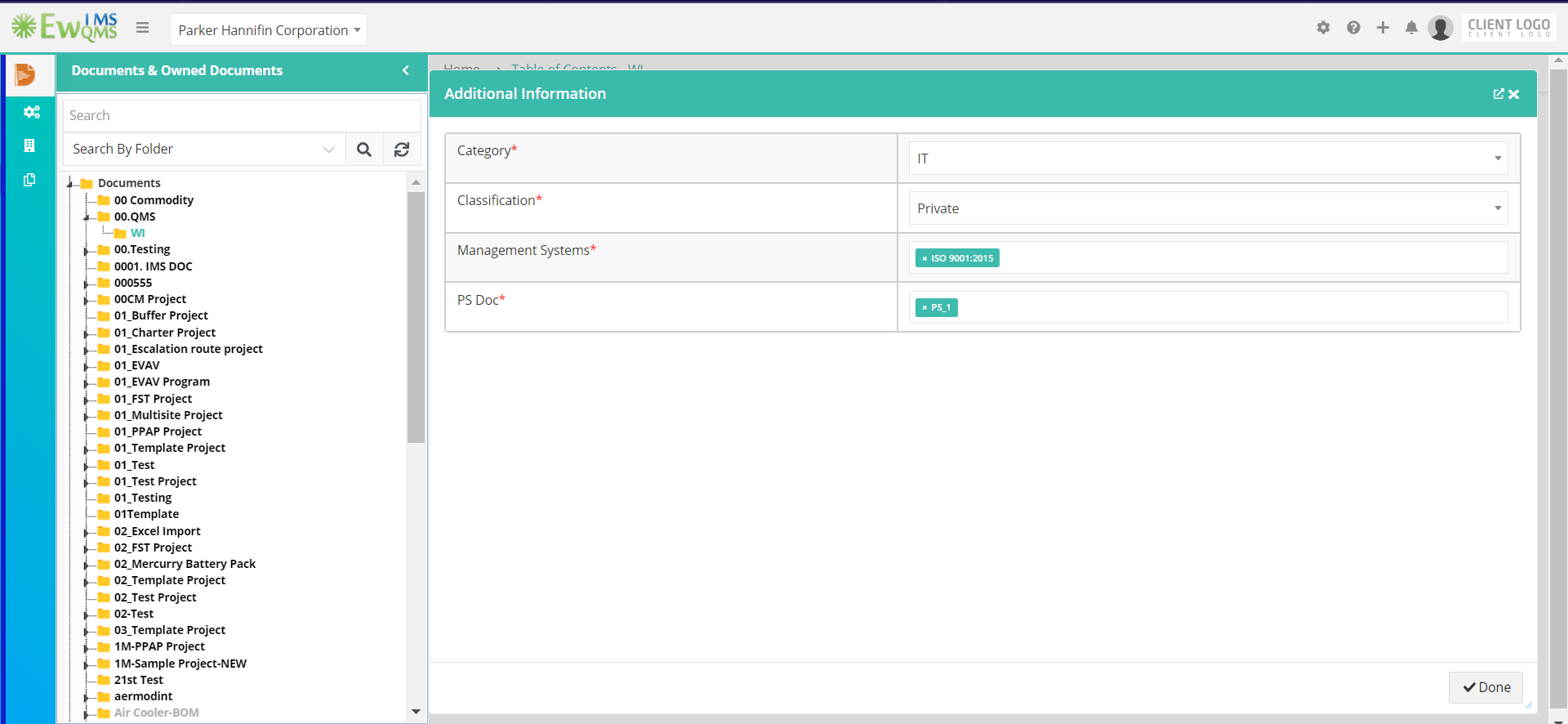Image resolution: width=1568 pixels, height=724 pixels.
Task: Remove the ISO 9001:2015 tag
Action: point(924,258)
